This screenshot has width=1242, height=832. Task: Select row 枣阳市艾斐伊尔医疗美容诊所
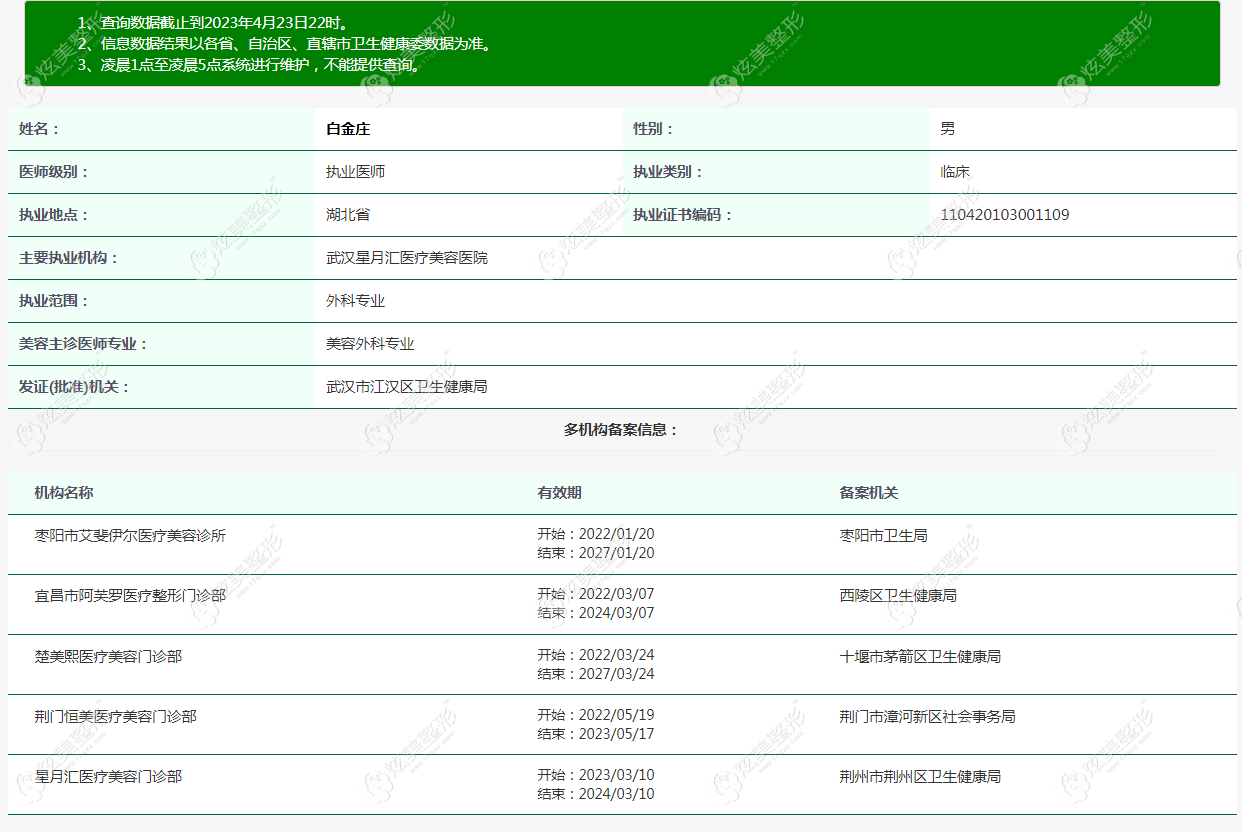pos(622,544)
